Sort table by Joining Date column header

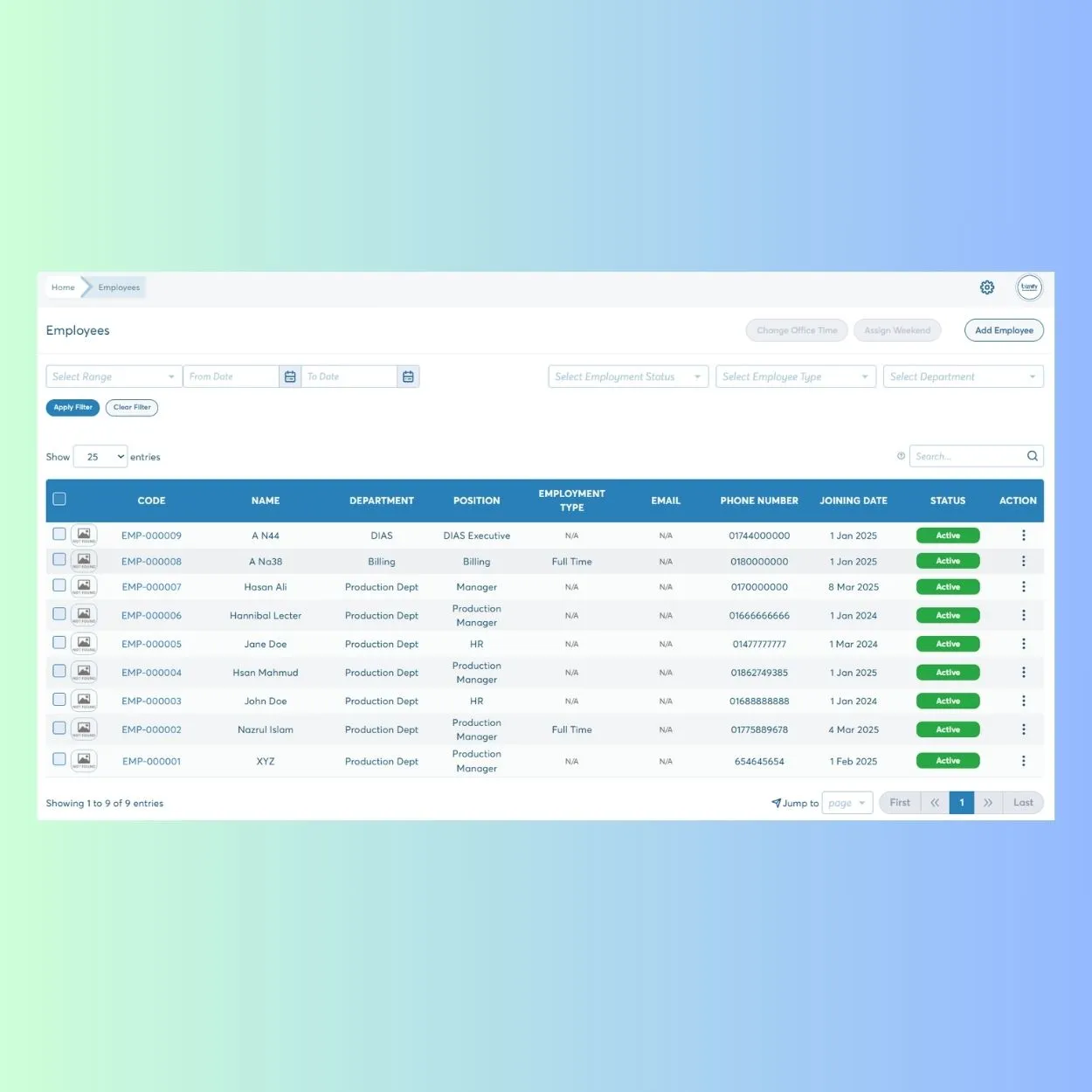[x=853, y=501]
